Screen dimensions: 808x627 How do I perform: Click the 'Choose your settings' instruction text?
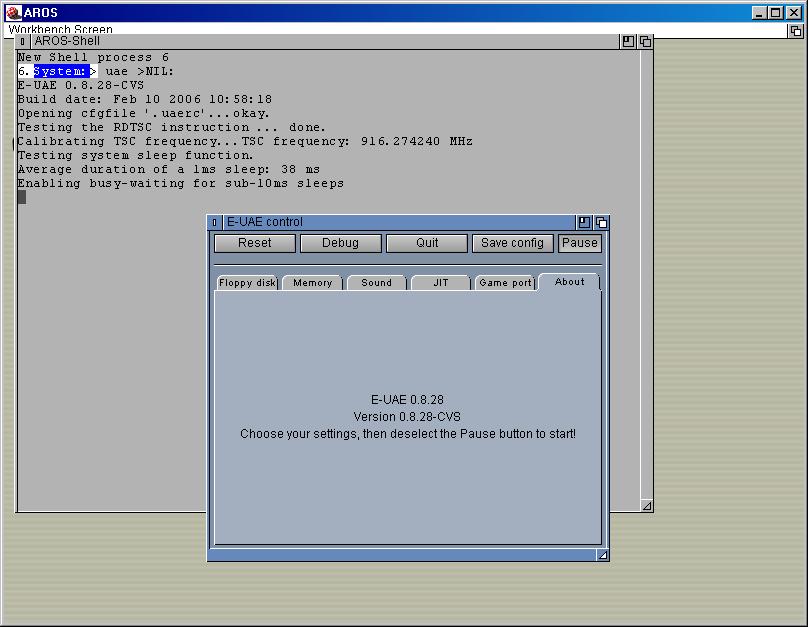(408, 434)
